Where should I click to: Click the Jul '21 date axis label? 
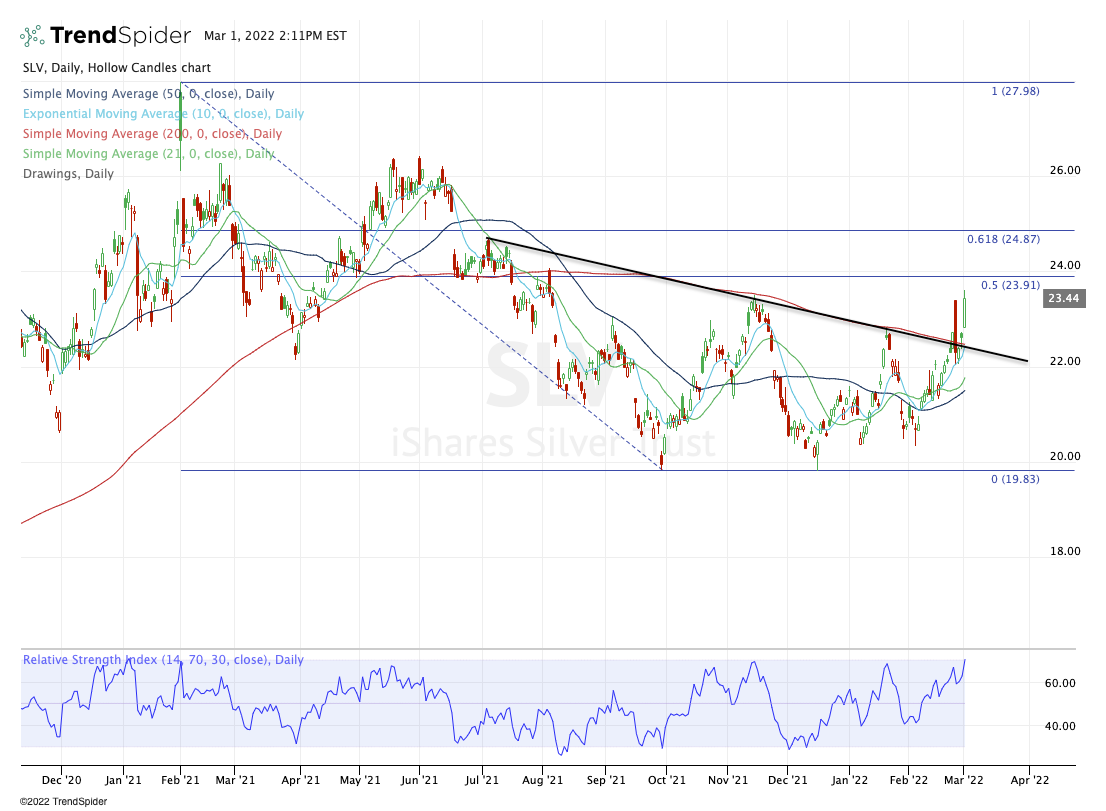482,780
